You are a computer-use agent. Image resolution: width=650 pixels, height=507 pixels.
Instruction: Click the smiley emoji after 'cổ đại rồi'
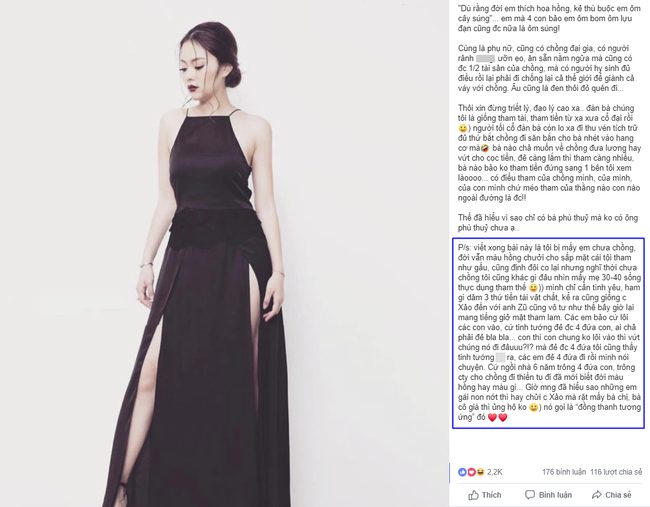tap(463, 128)
